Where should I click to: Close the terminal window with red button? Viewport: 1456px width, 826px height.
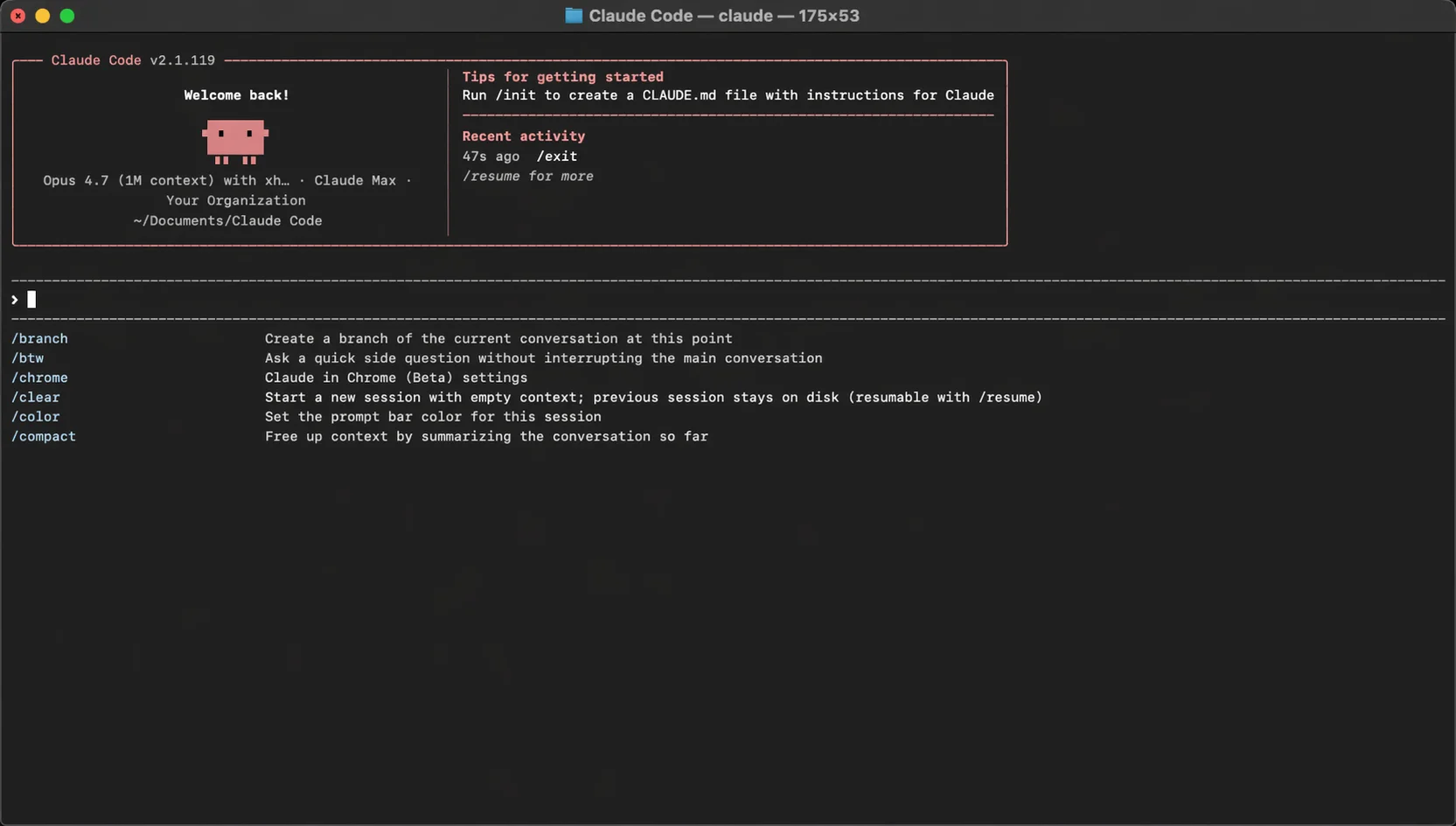[17, 16]
